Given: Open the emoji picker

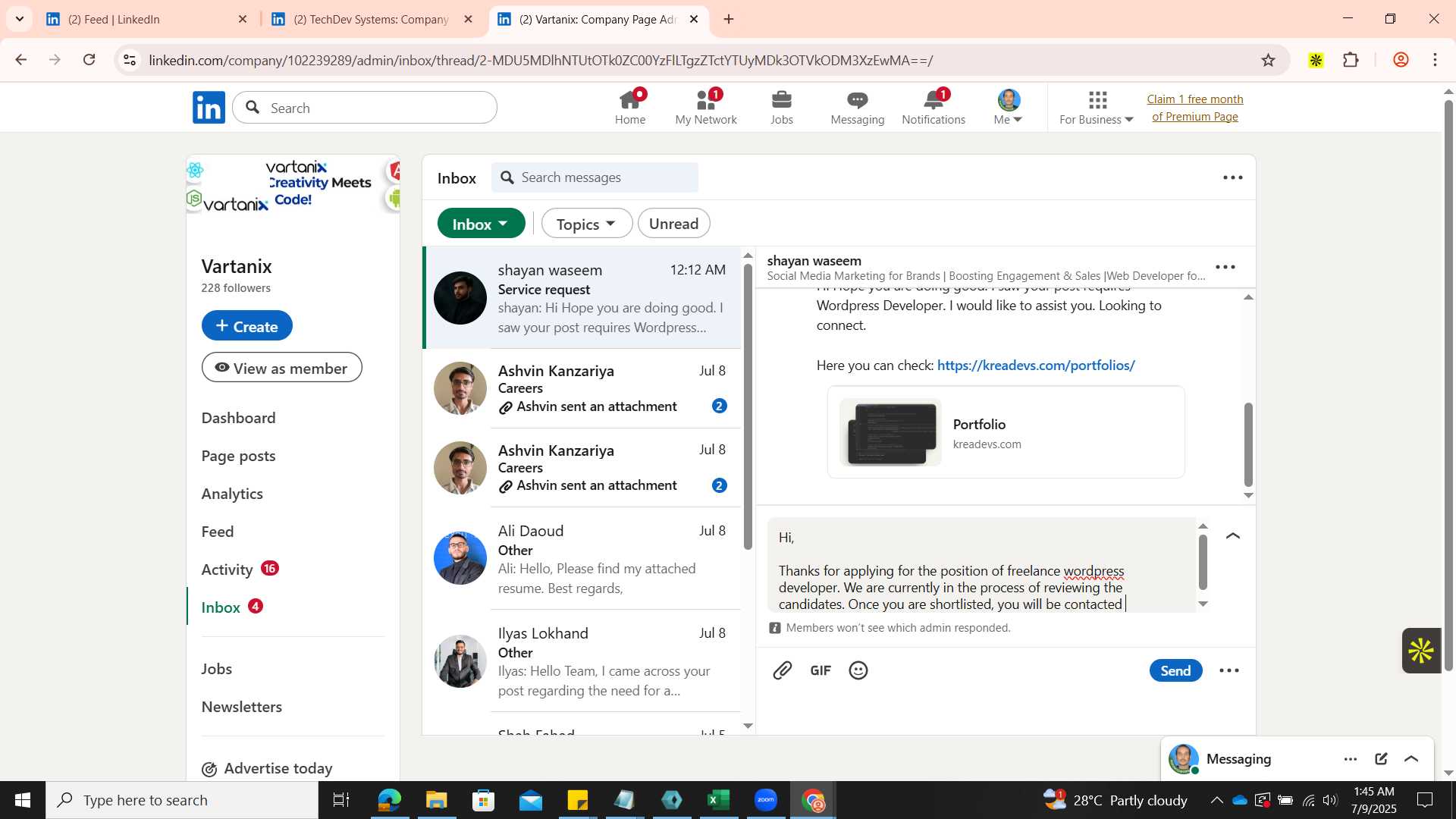Looking at the screenshot, I should (858, 670).
